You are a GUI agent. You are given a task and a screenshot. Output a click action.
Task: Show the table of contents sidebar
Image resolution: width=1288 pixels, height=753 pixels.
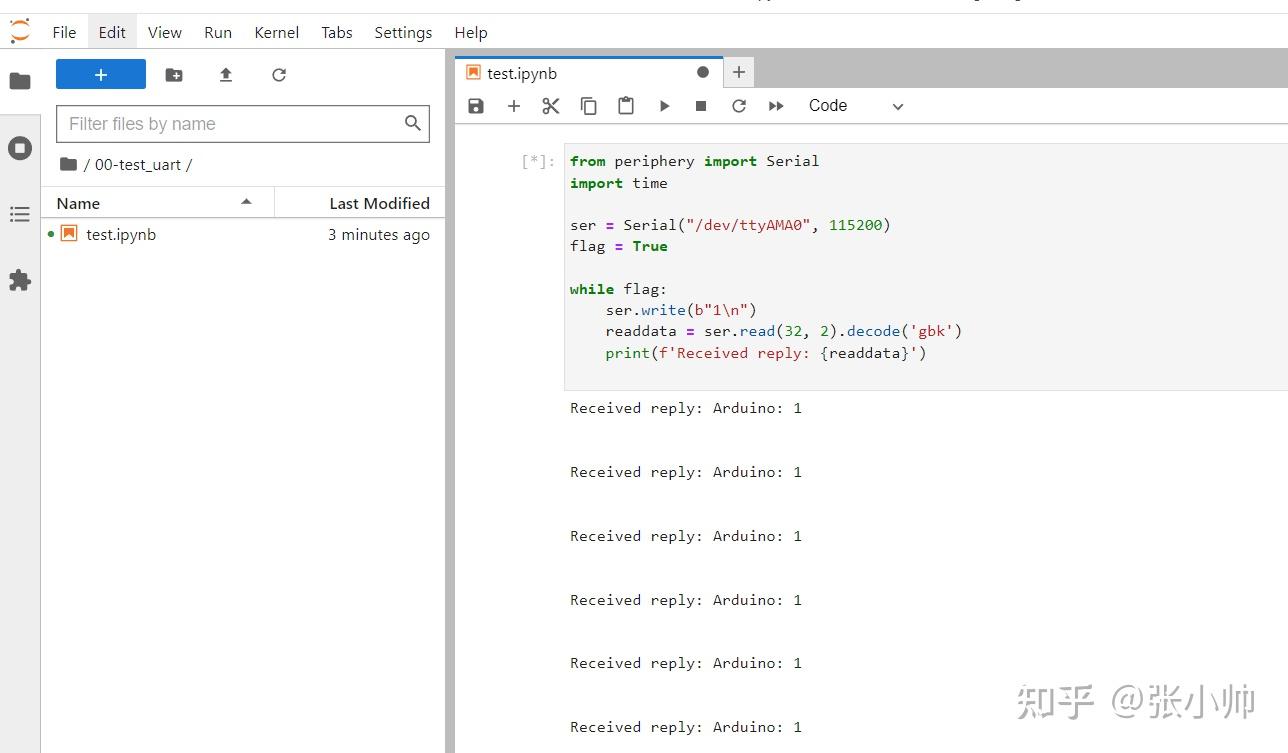[20, 214]
